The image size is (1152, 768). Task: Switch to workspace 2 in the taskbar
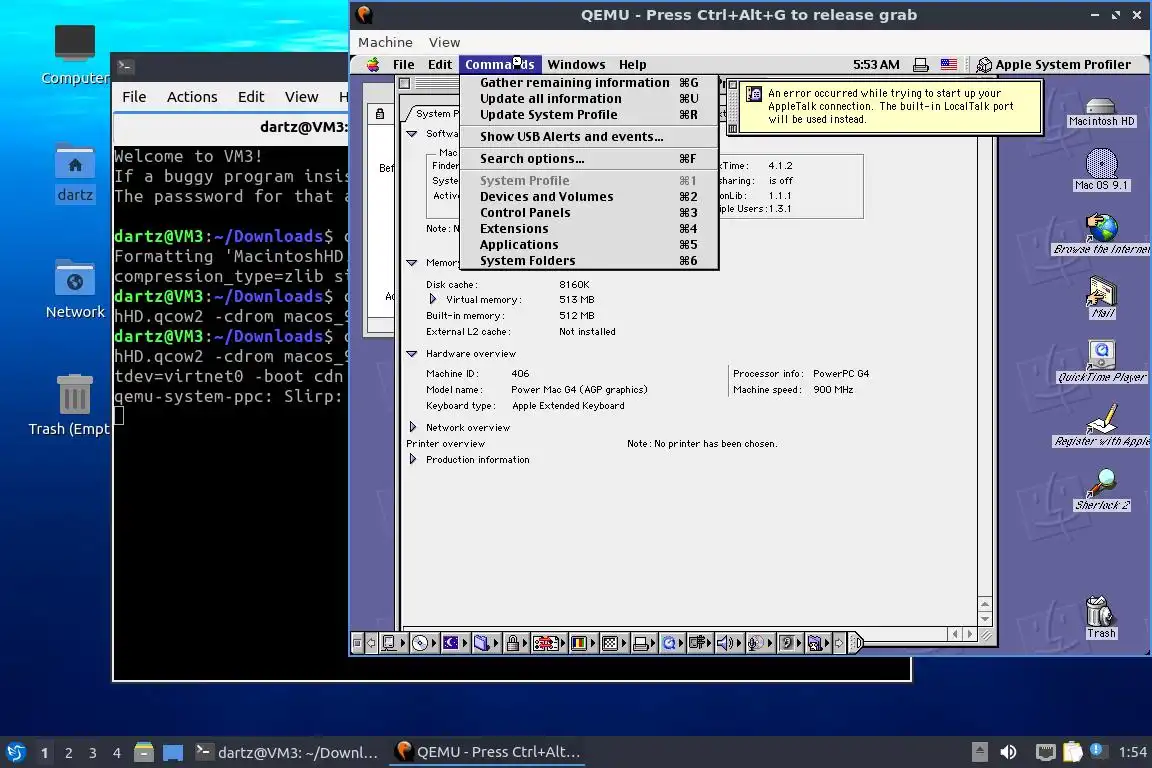pos(68,753)
